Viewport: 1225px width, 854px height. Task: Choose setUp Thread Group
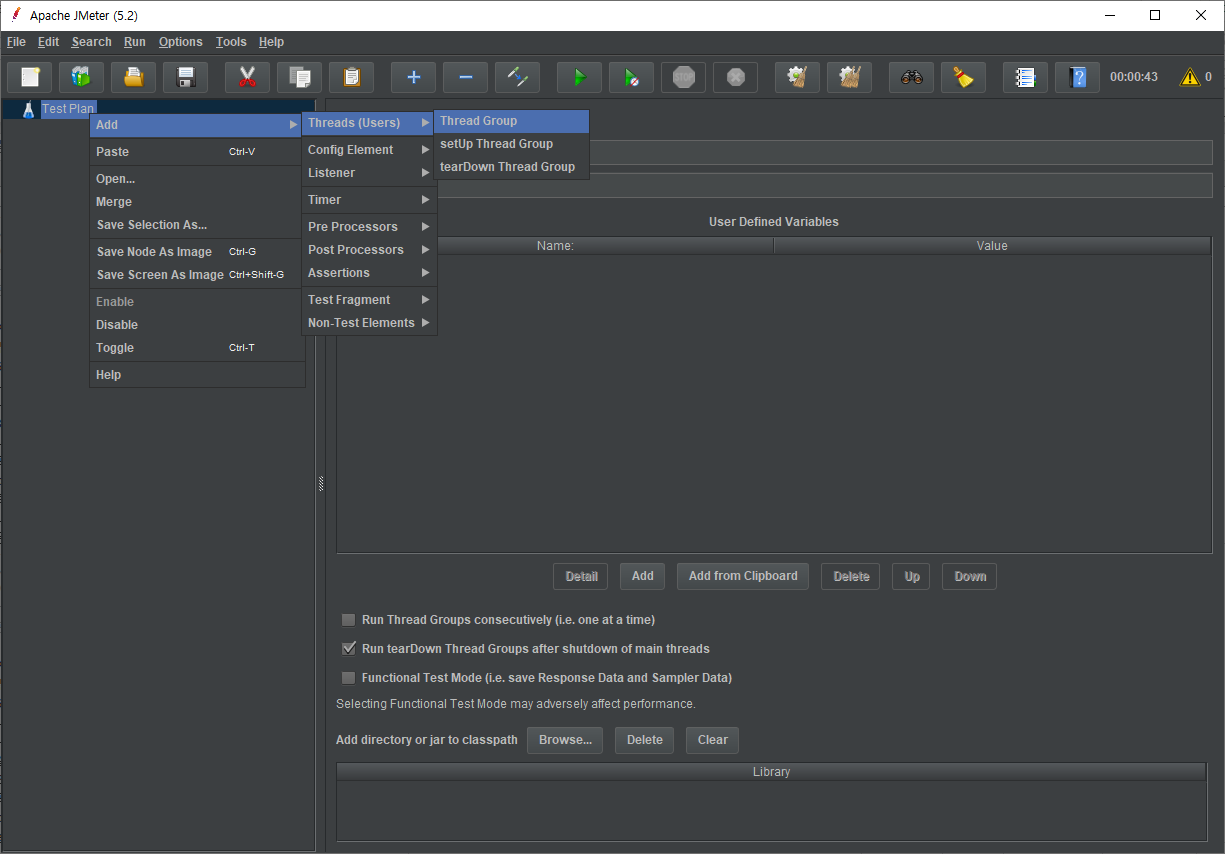click(511, 144)
